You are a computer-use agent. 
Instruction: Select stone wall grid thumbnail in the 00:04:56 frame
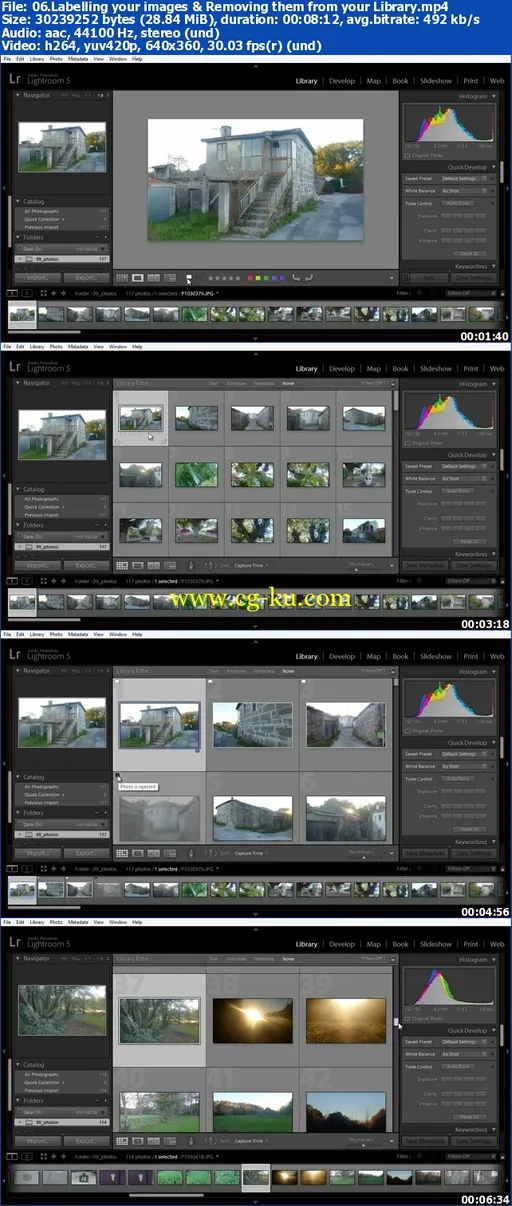point(251,725)
